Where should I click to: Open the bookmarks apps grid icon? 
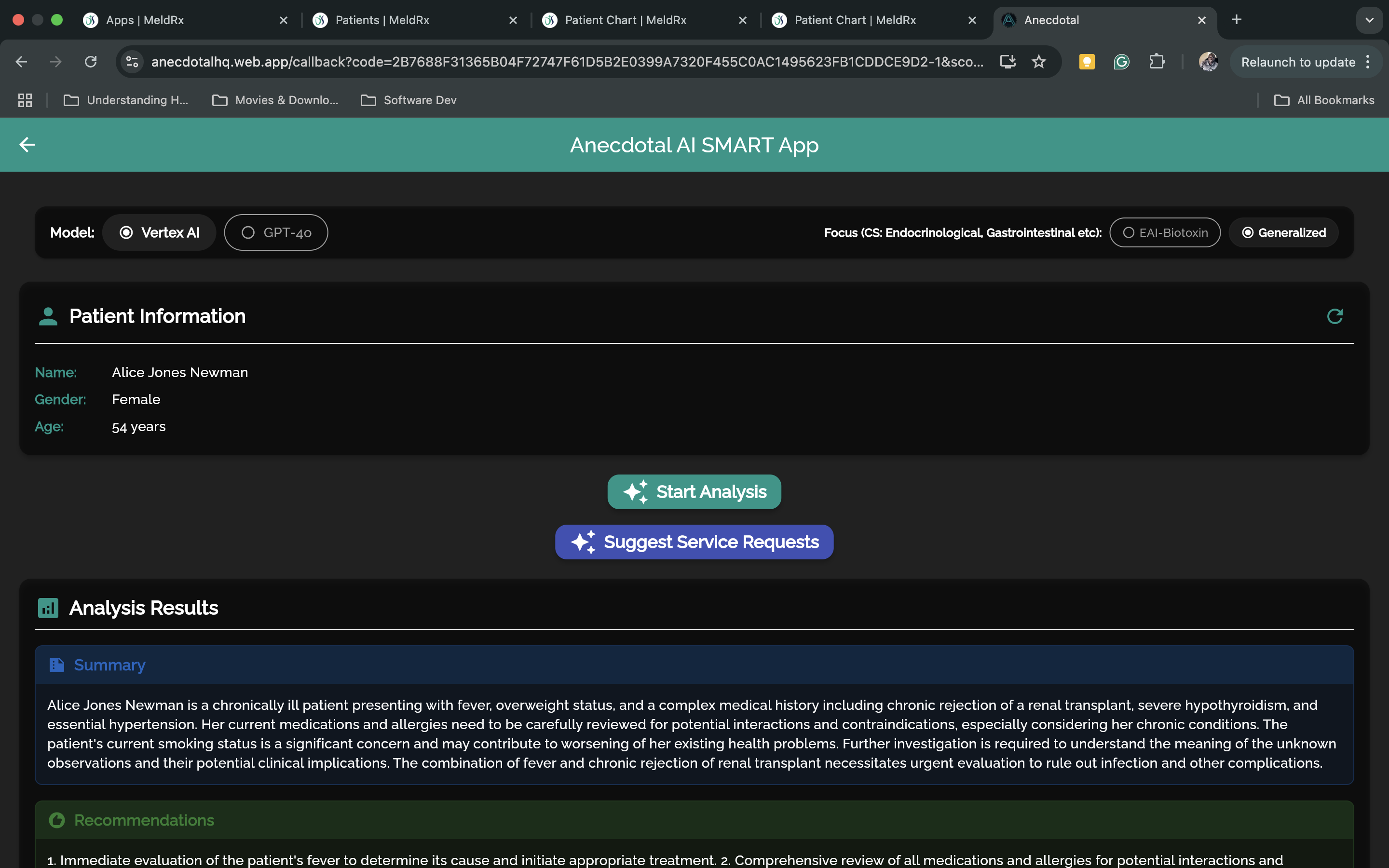(25, 100)
